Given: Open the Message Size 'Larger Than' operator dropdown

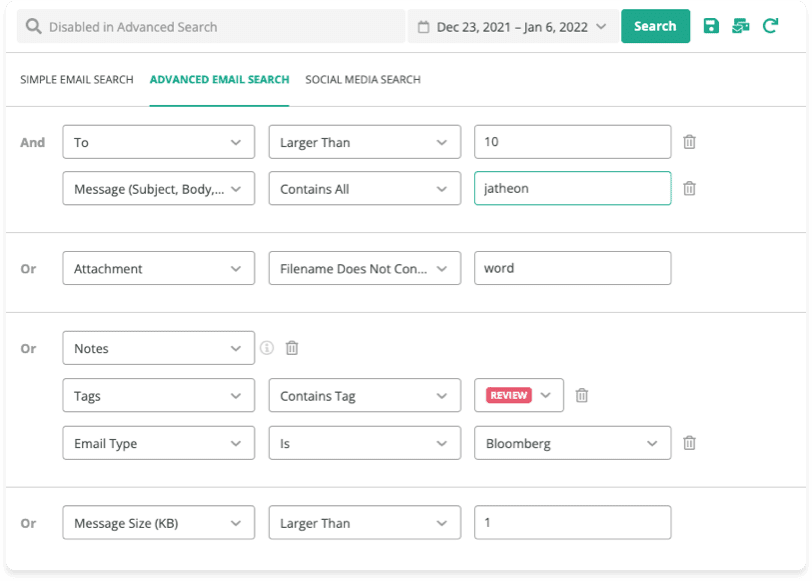Looking at the screenshot, I should 365,523.
